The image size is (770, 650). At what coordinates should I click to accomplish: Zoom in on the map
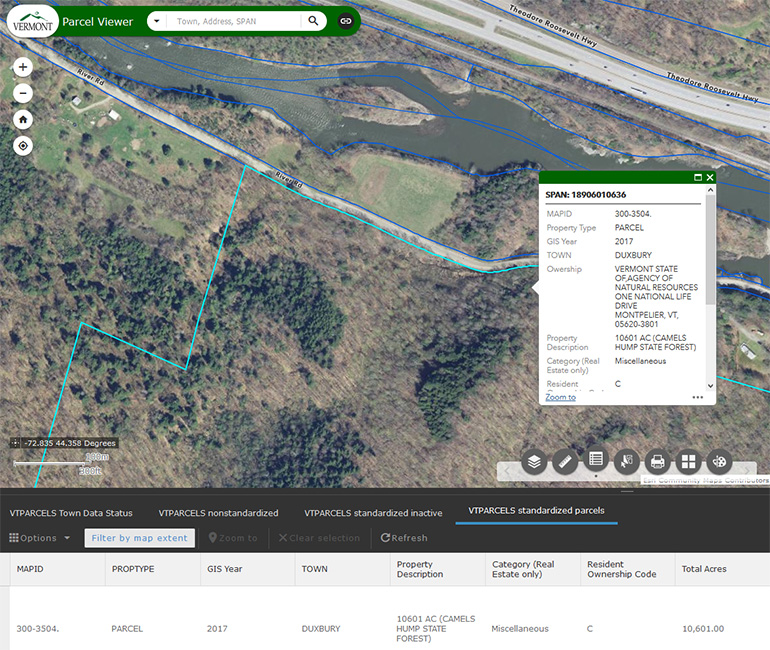click(x=23, y=67)
